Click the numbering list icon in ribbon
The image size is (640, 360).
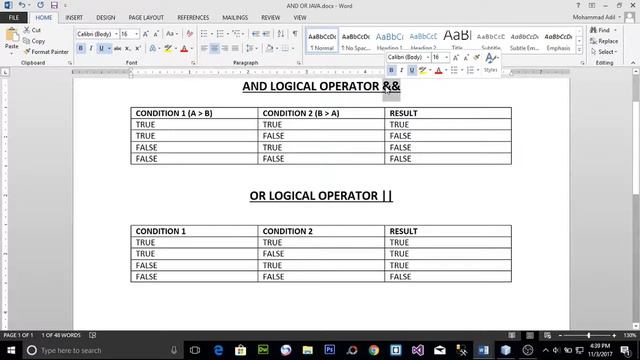click(220, 34)
